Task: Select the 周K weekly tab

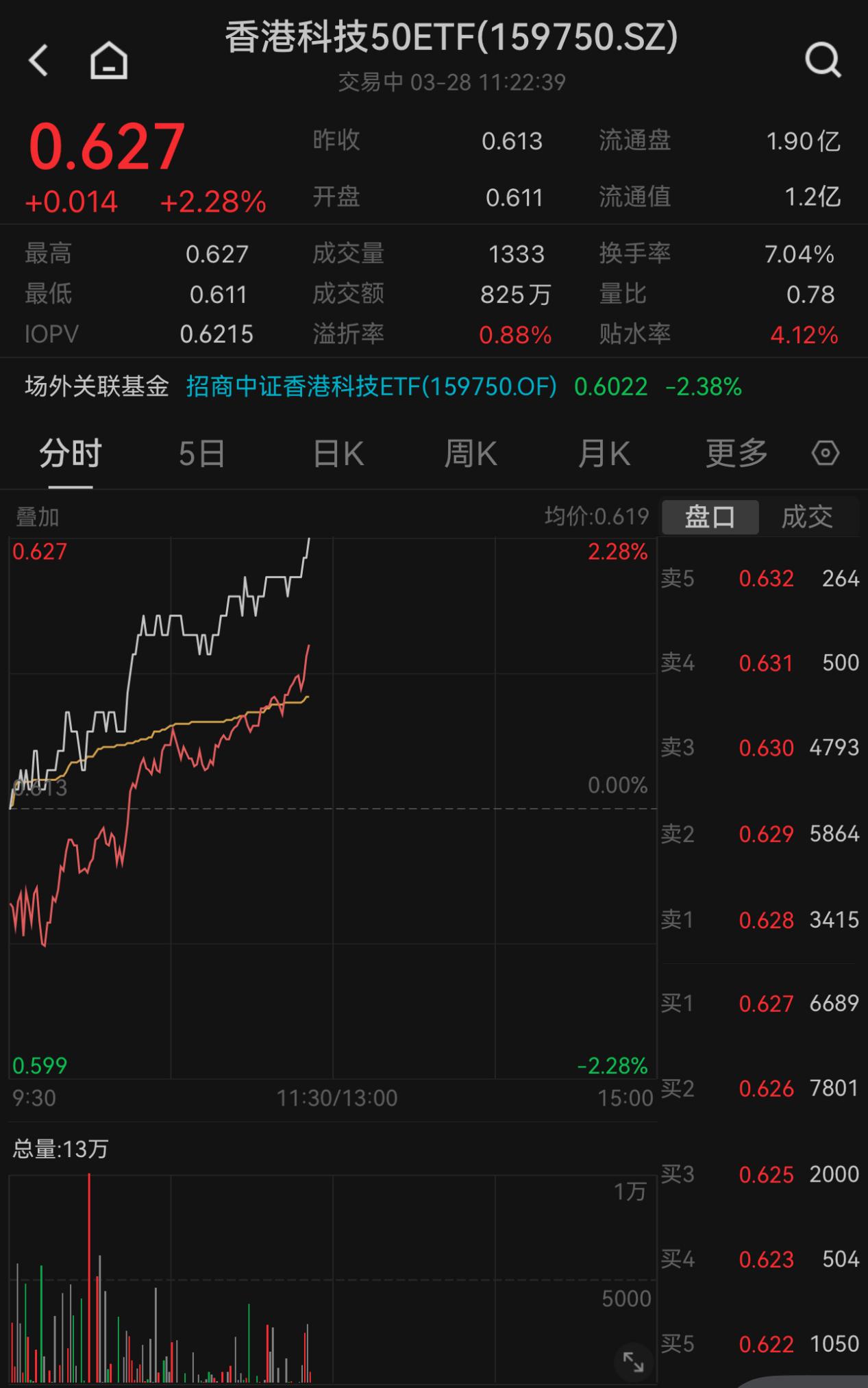Action: pyautogui.click(x=470, y=454)
